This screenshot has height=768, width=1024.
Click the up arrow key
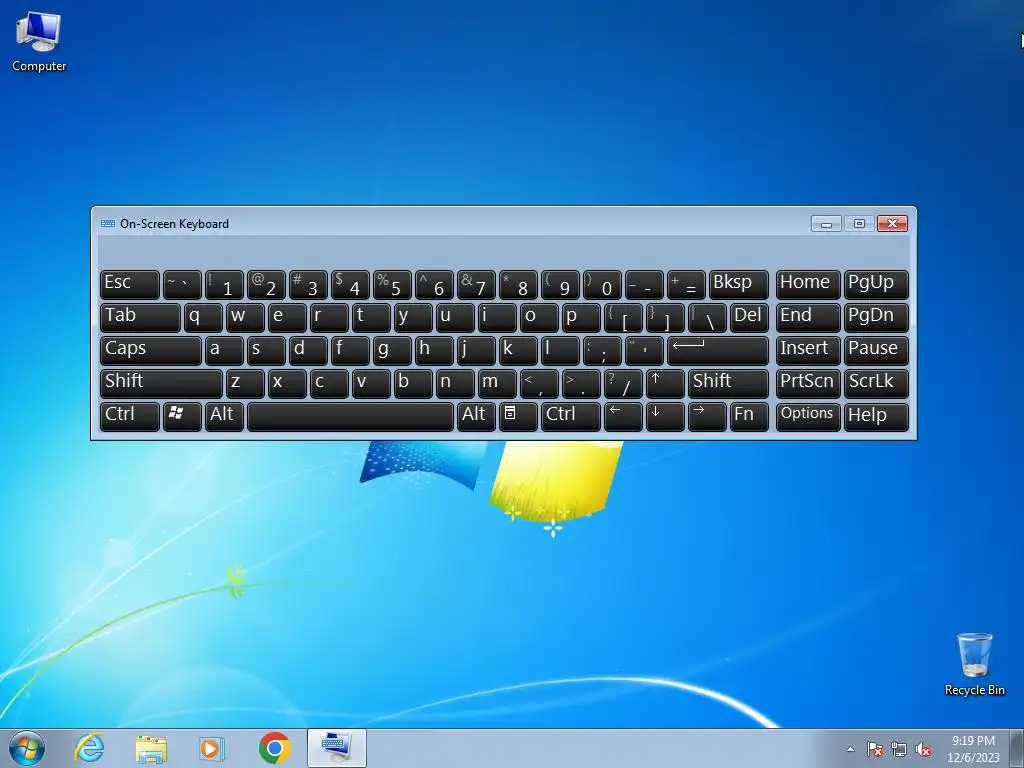[x=665, y=383]
